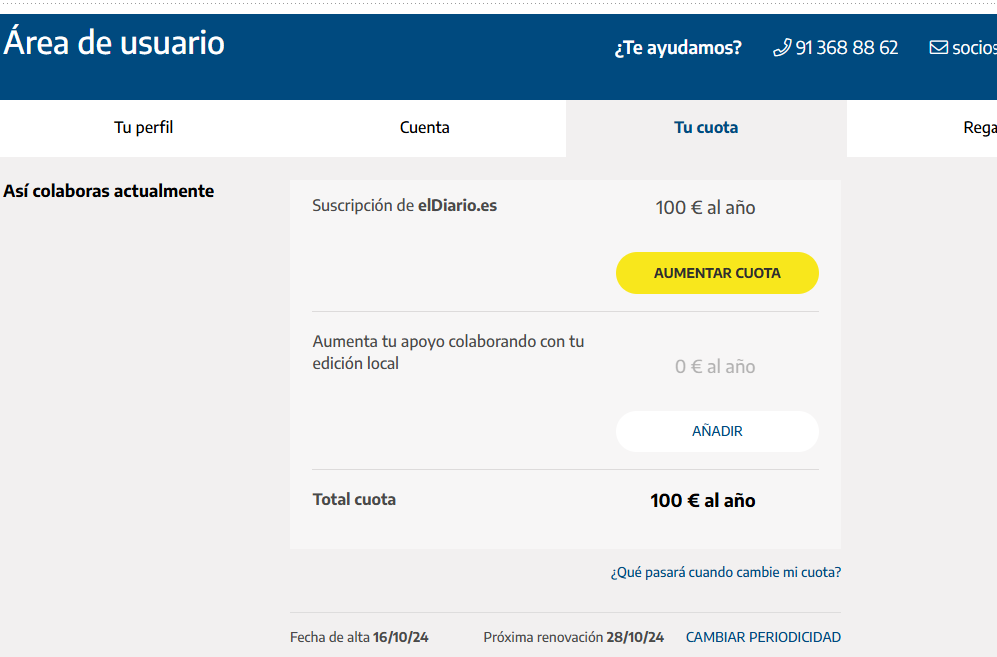
Task: Click the phone handset icon
Action: click(782, 48)
